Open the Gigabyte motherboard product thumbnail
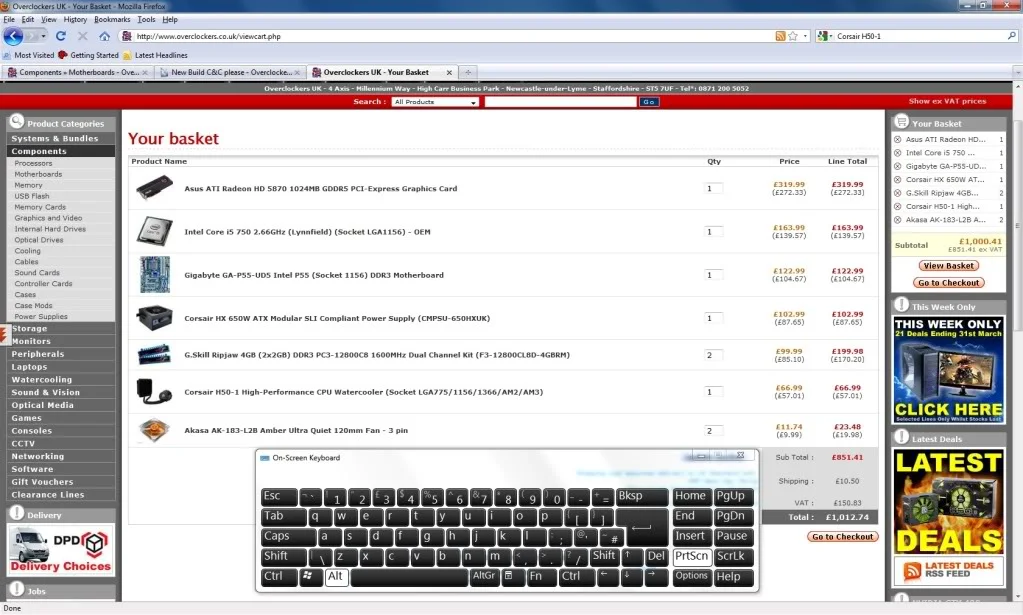This screenshot has width=1023, height=615. [155, 274]
